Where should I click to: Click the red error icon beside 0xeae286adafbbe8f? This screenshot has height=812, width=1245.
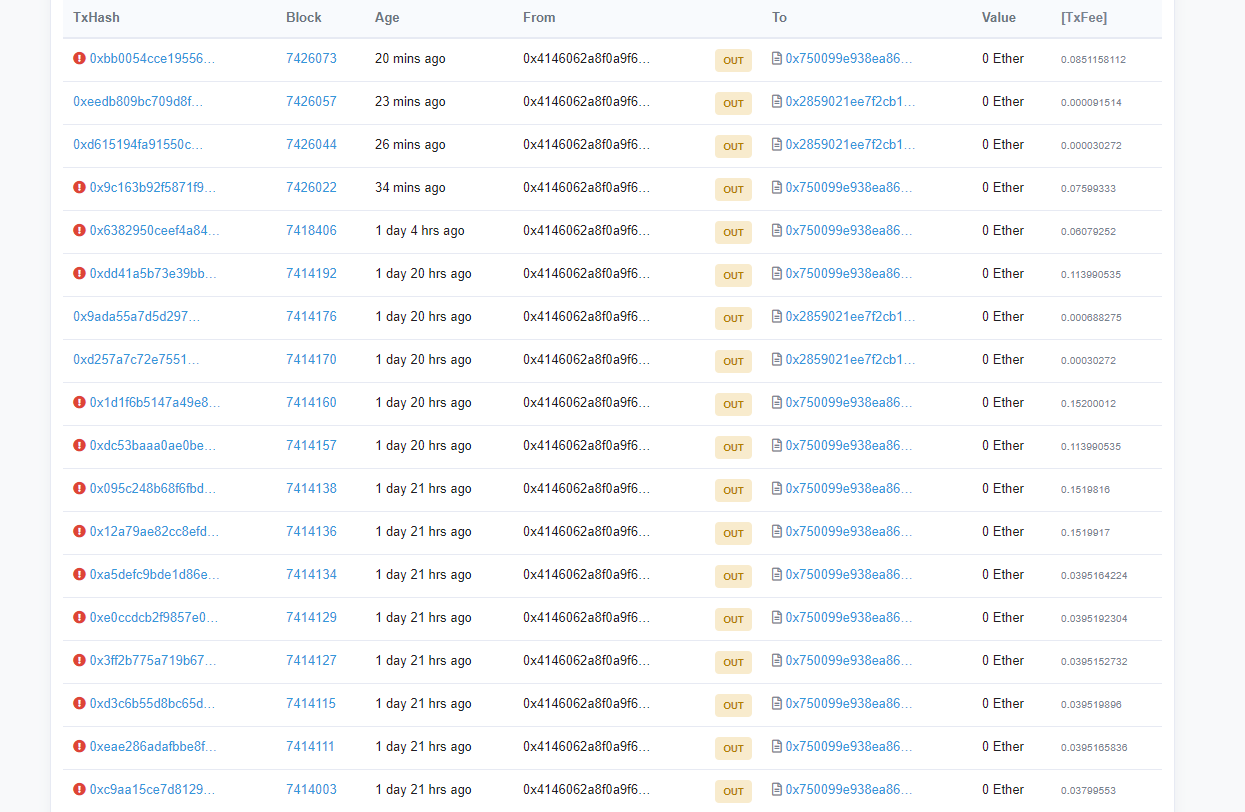pos(80,746)
